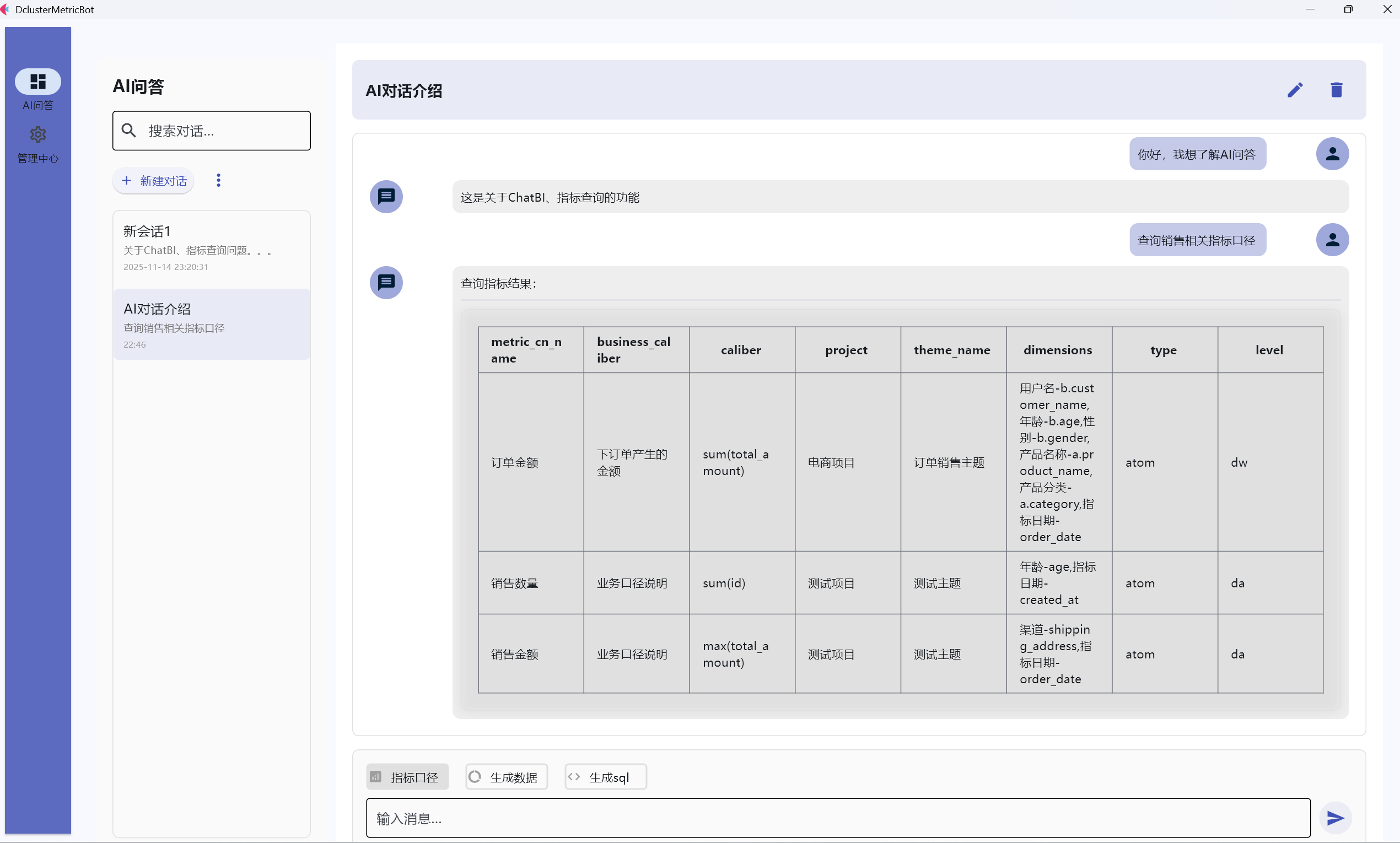Click the dimensions column header
This screenshot has width=1400, height=843.
[1058, 350]
